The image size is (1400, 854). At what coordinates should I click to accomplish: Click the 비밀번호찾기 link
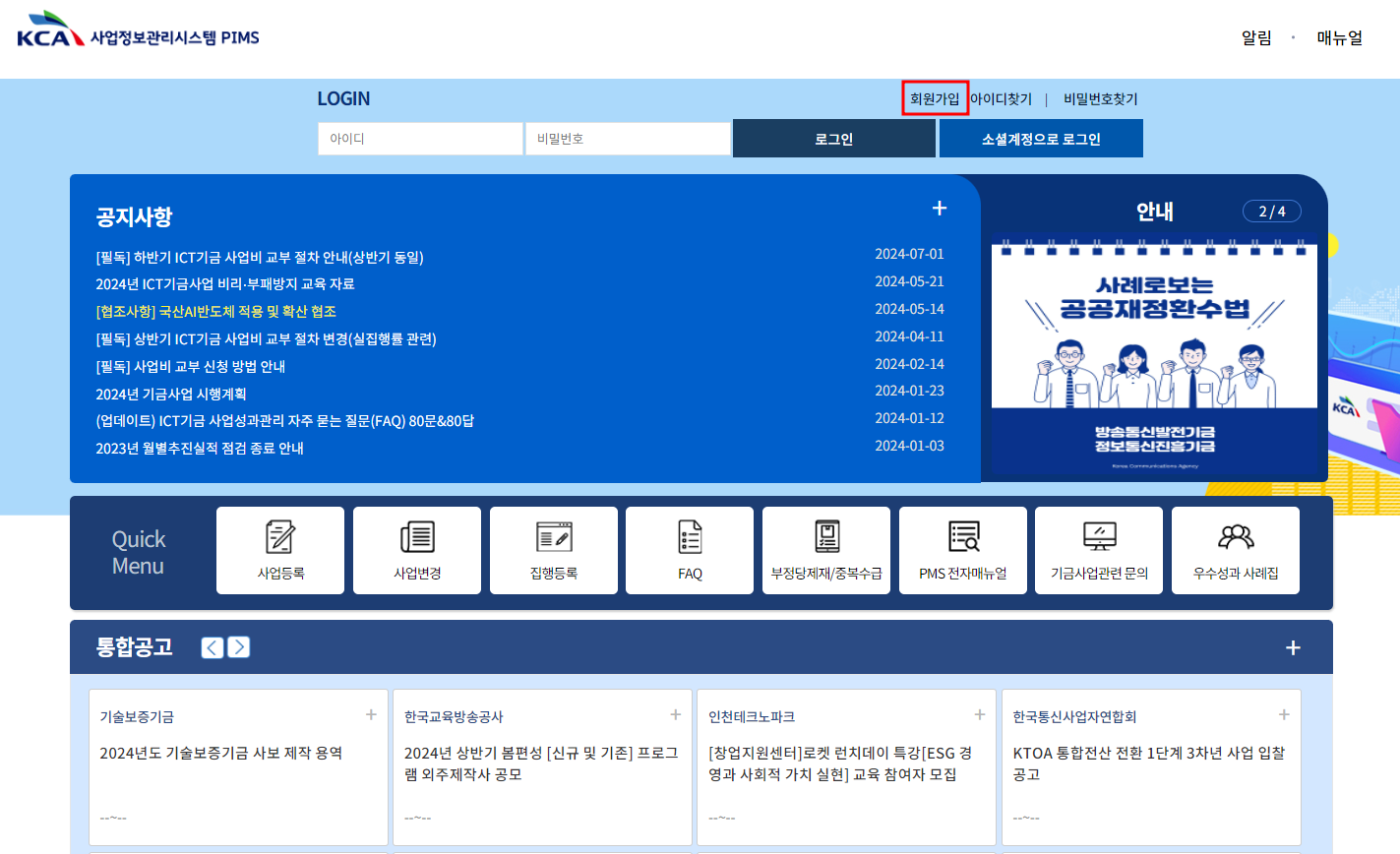[1100, 98]
